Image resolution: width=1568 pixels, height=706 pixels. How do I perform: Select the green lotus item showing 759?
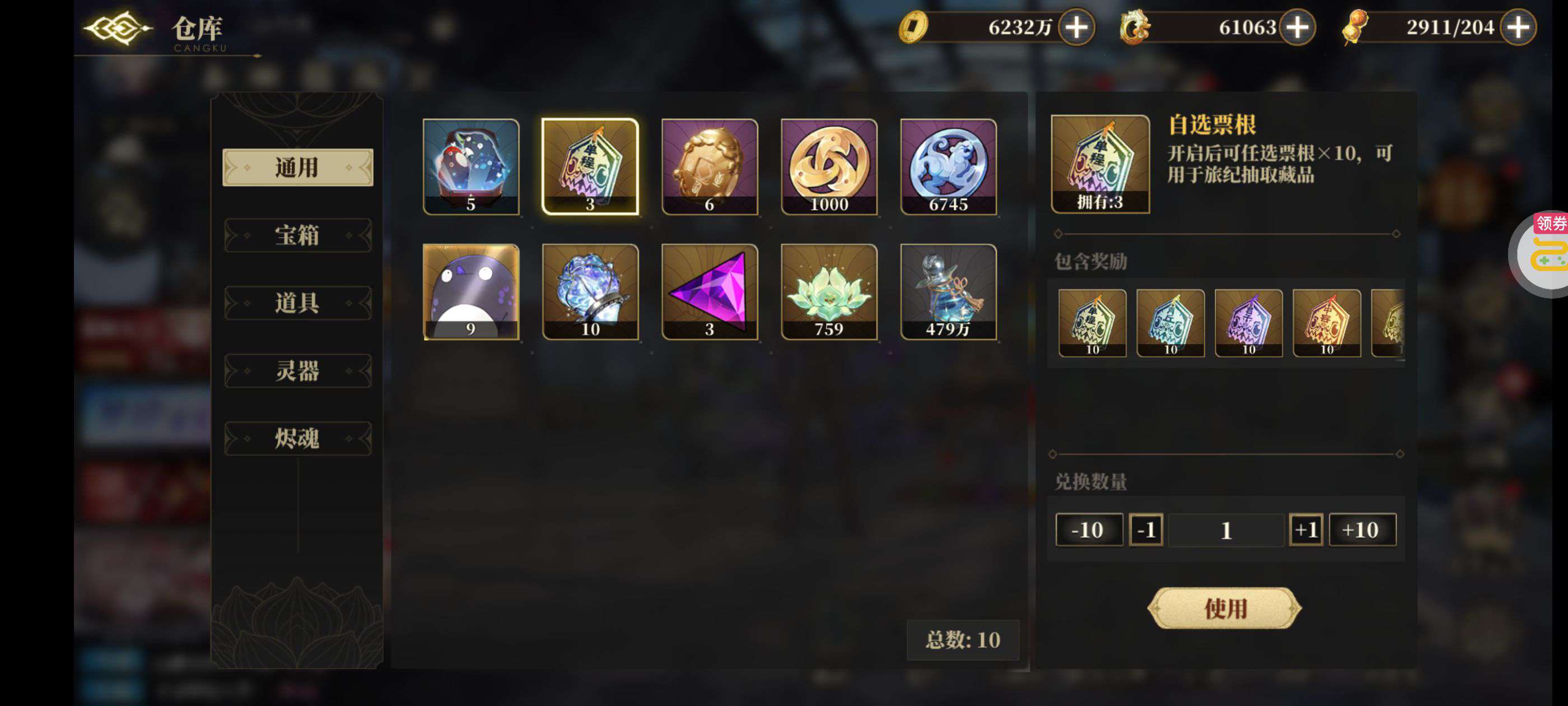click(x=828, y=292)
